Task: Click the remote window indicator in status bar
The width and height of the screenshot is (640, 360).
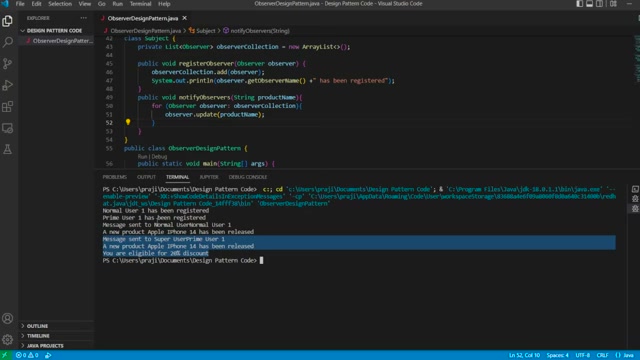Action: tap(5, 355)
